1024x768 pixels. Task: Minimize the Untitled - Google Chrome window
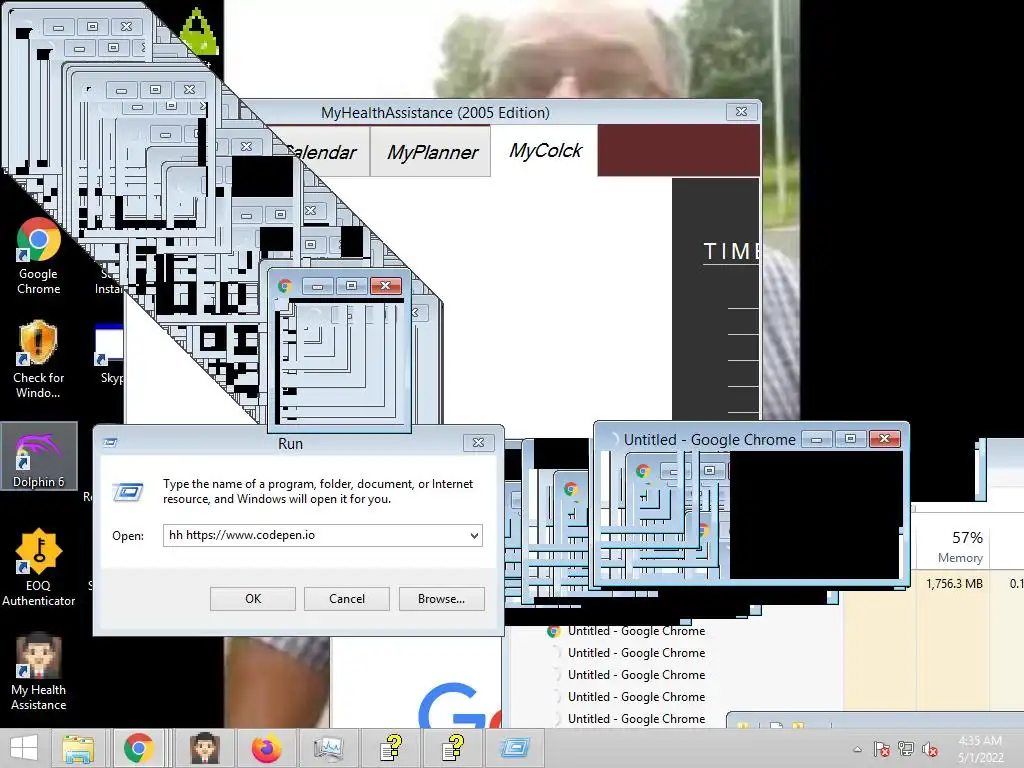(816, 439)
